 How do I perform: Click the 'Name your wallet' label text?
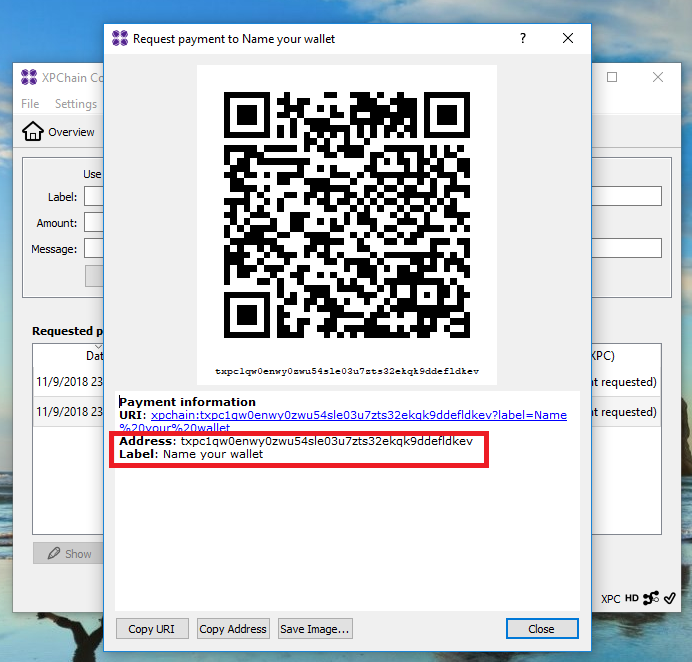[x=213, y=454]
